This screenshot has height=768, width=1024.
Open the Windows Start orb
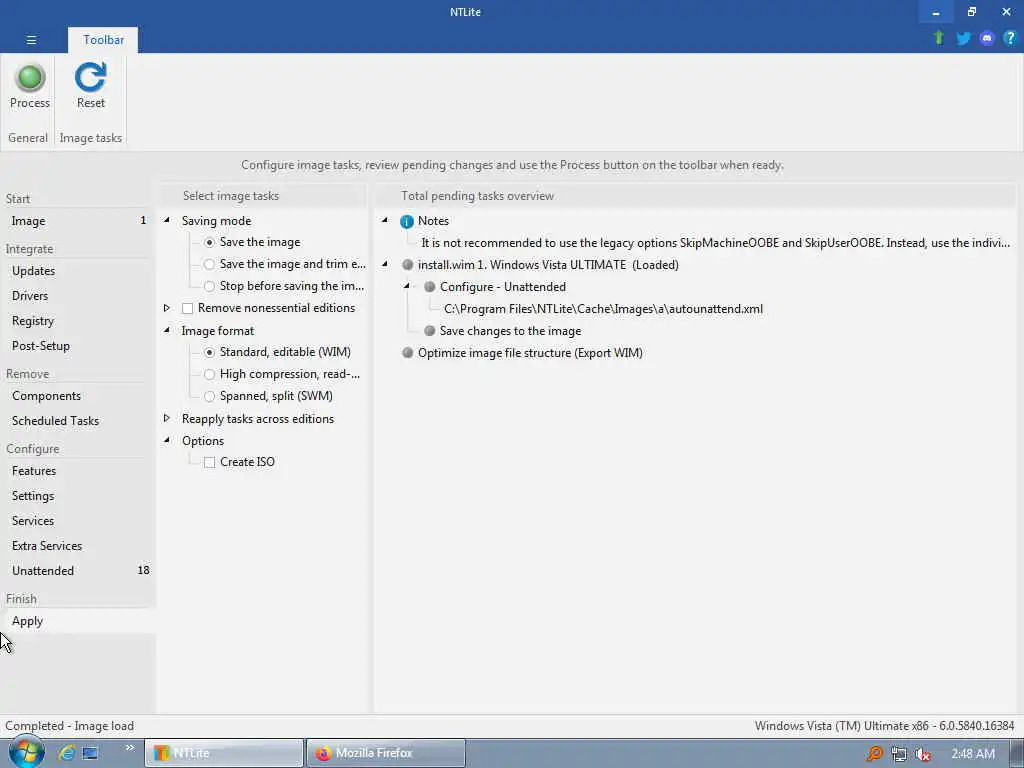click(26, 751)
